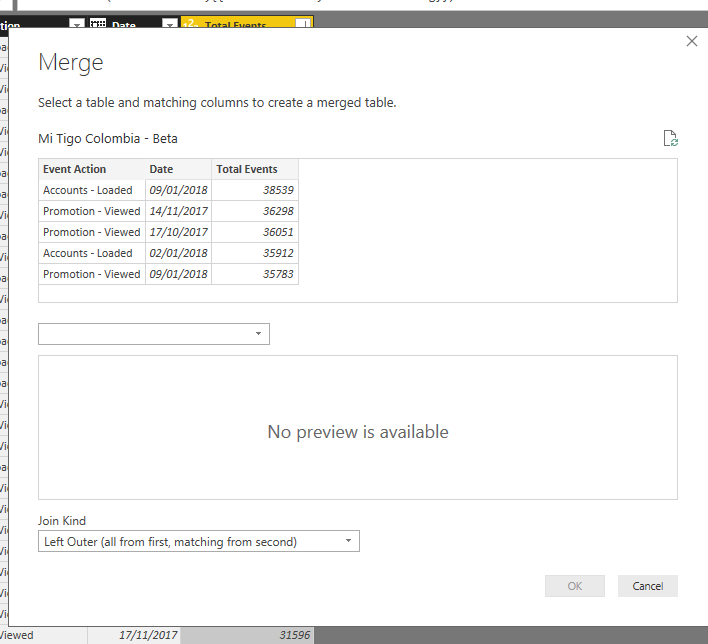Click the 17/10/2017 date cell
This screenshot has height=644, width=708.
coord(178,232)
